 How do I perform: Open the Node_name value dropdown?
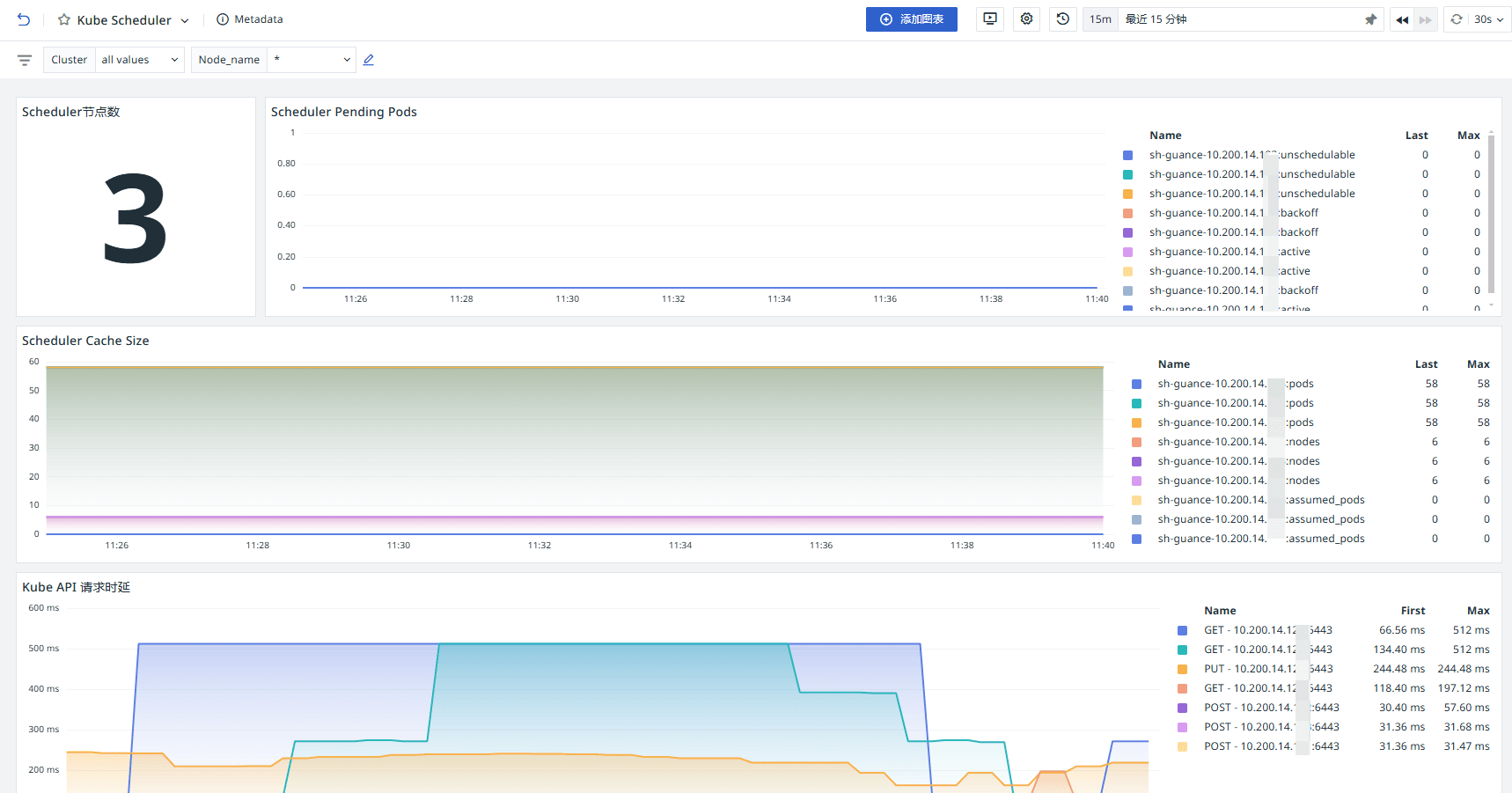[x=312, y=60]
